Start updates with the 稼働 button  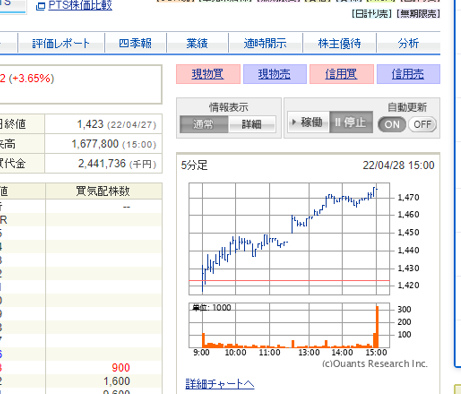coord(308,122)
